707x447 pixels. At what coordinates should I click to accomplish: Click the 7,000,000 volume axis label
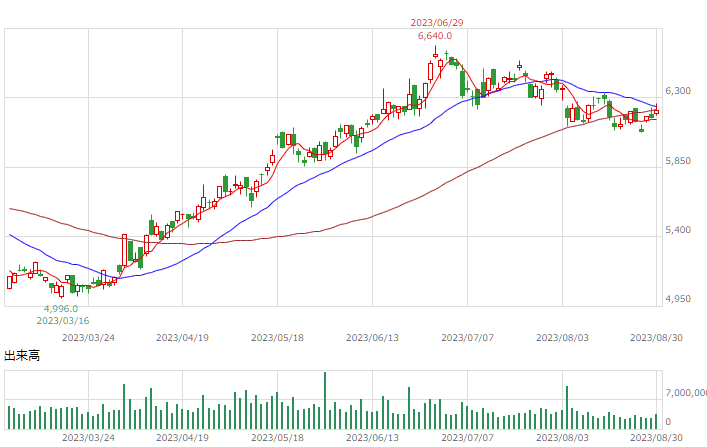tap(686, 393)
